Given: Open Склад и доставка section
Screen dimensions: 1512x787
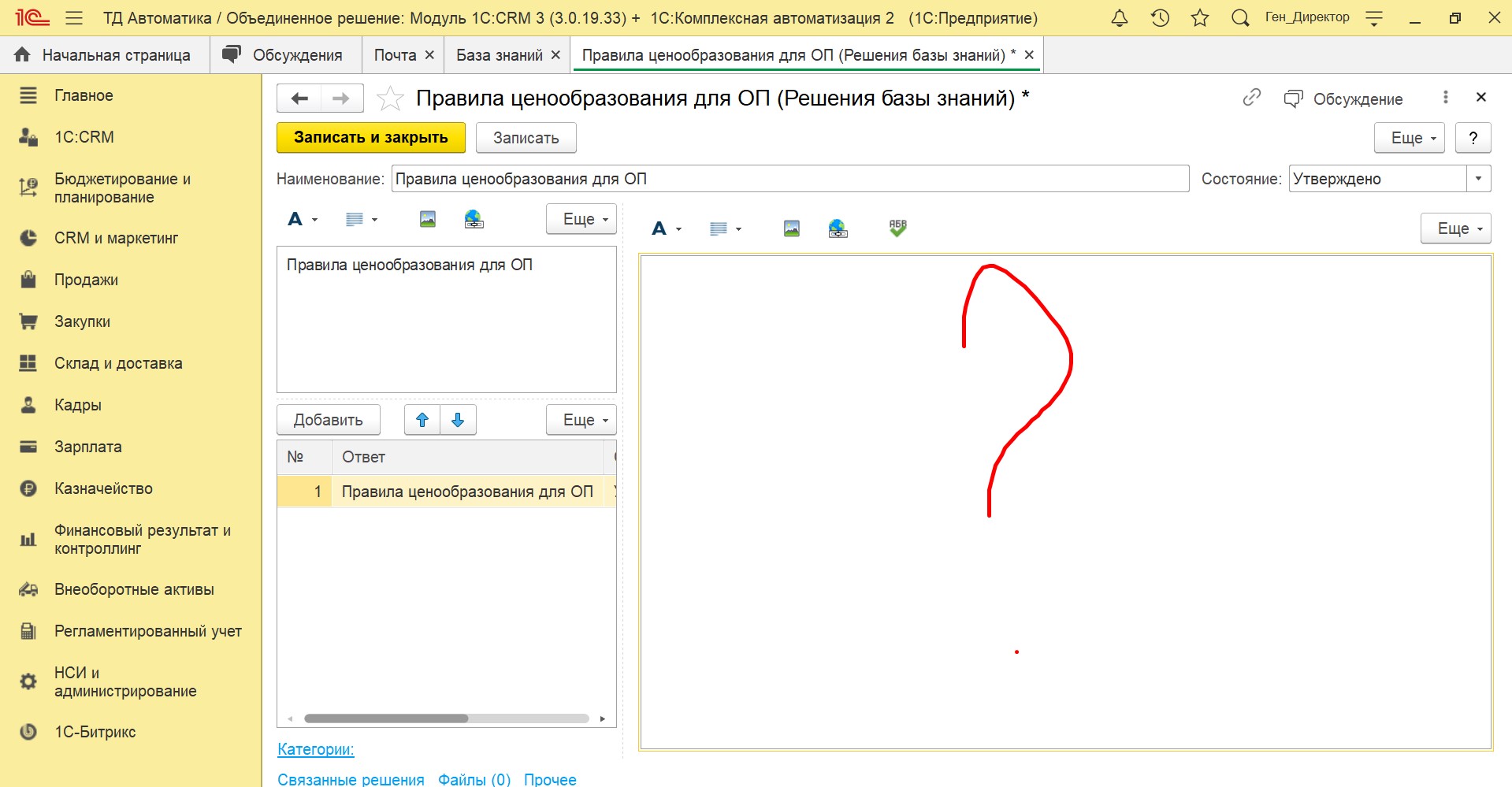Looking at the screenshot, I should pos(118,363).
